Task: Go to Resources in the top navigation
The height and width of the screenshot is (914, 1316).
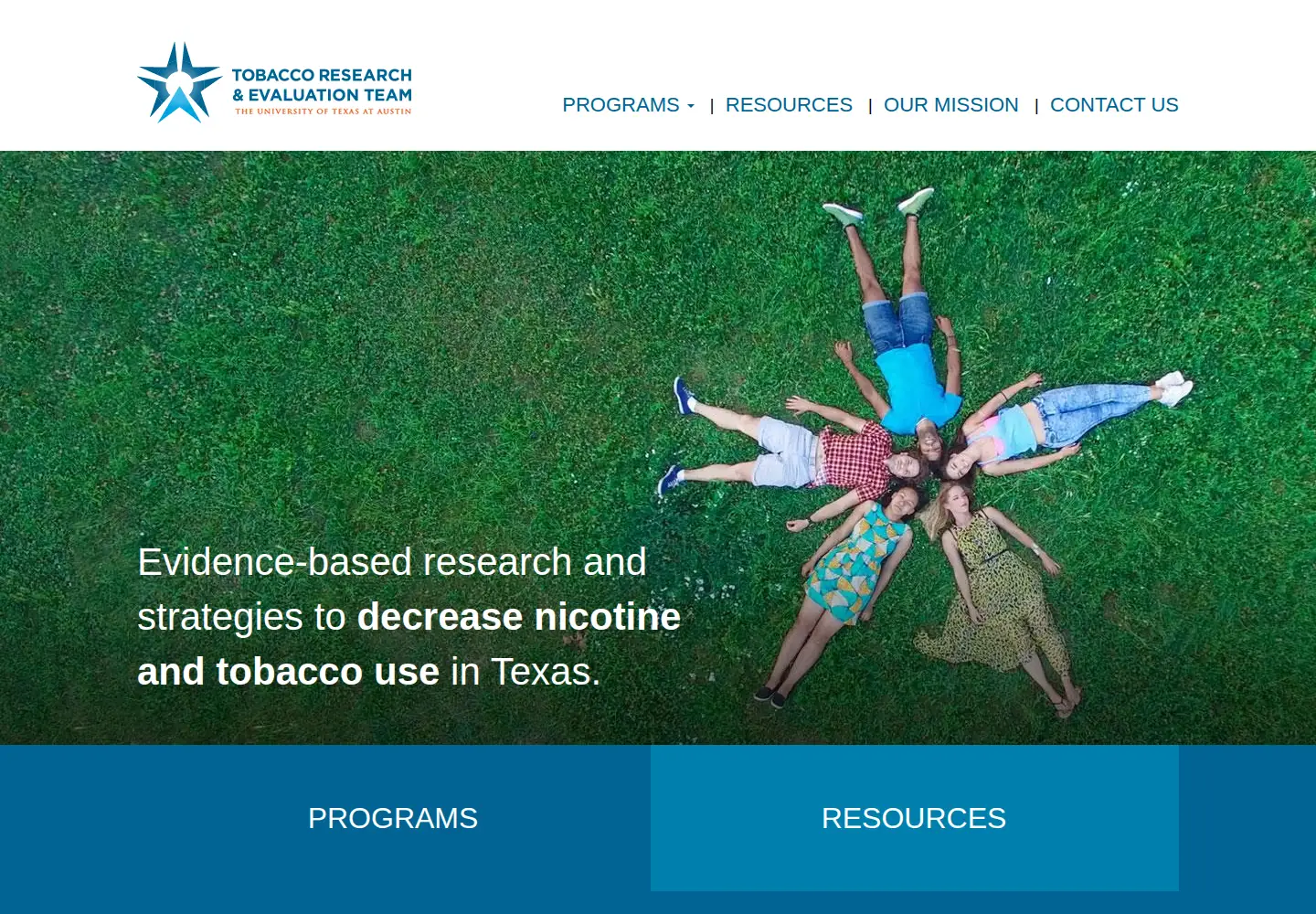Action: tap(789, 105)
